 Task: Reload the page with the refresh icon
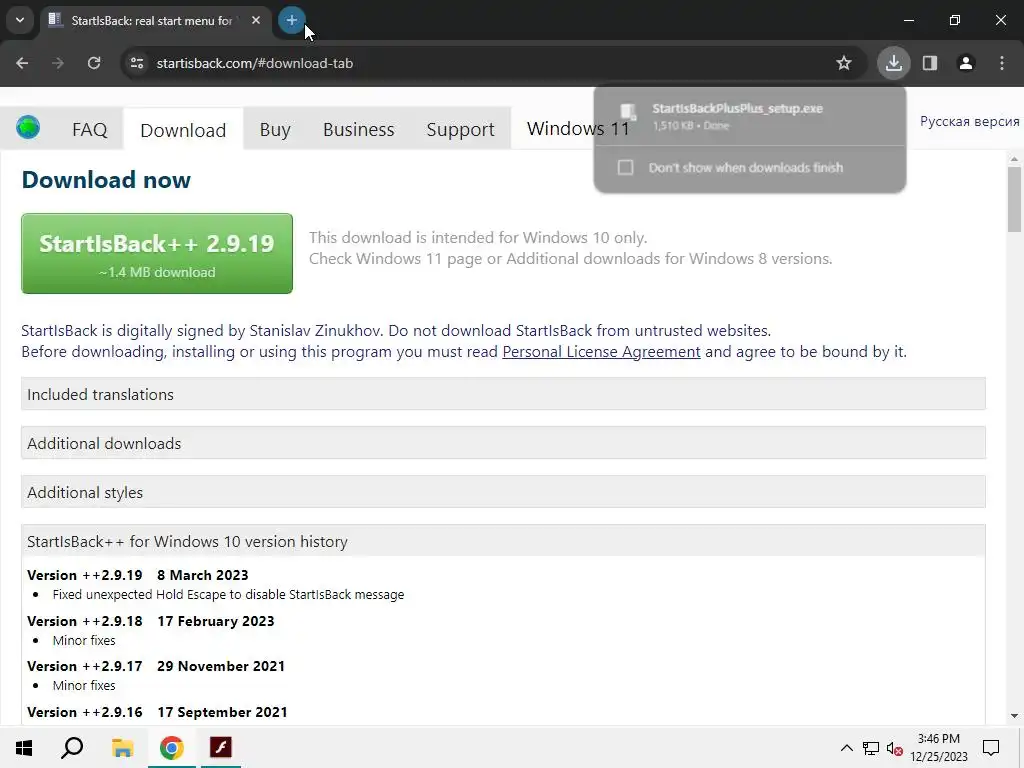pyautogui.click(x=94, y=63)
